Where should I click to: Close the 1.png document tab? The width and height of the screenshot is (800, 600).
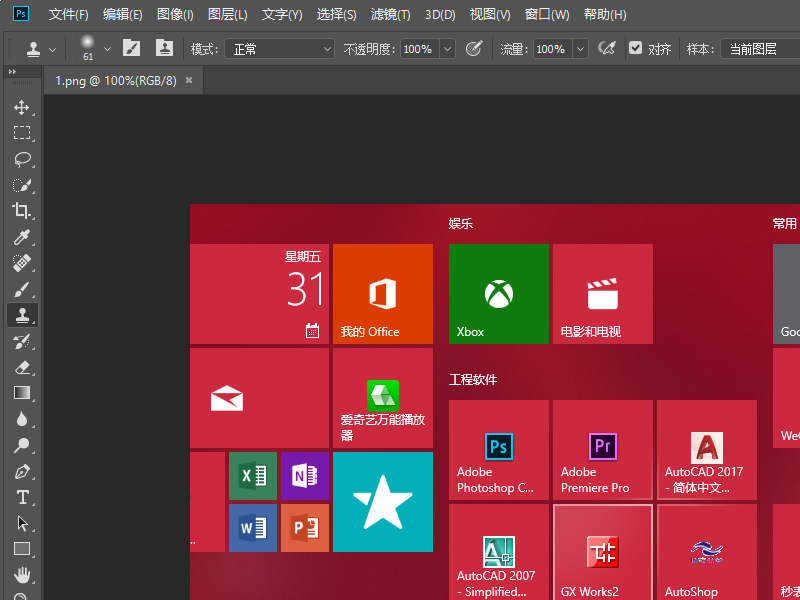[189, 80]
